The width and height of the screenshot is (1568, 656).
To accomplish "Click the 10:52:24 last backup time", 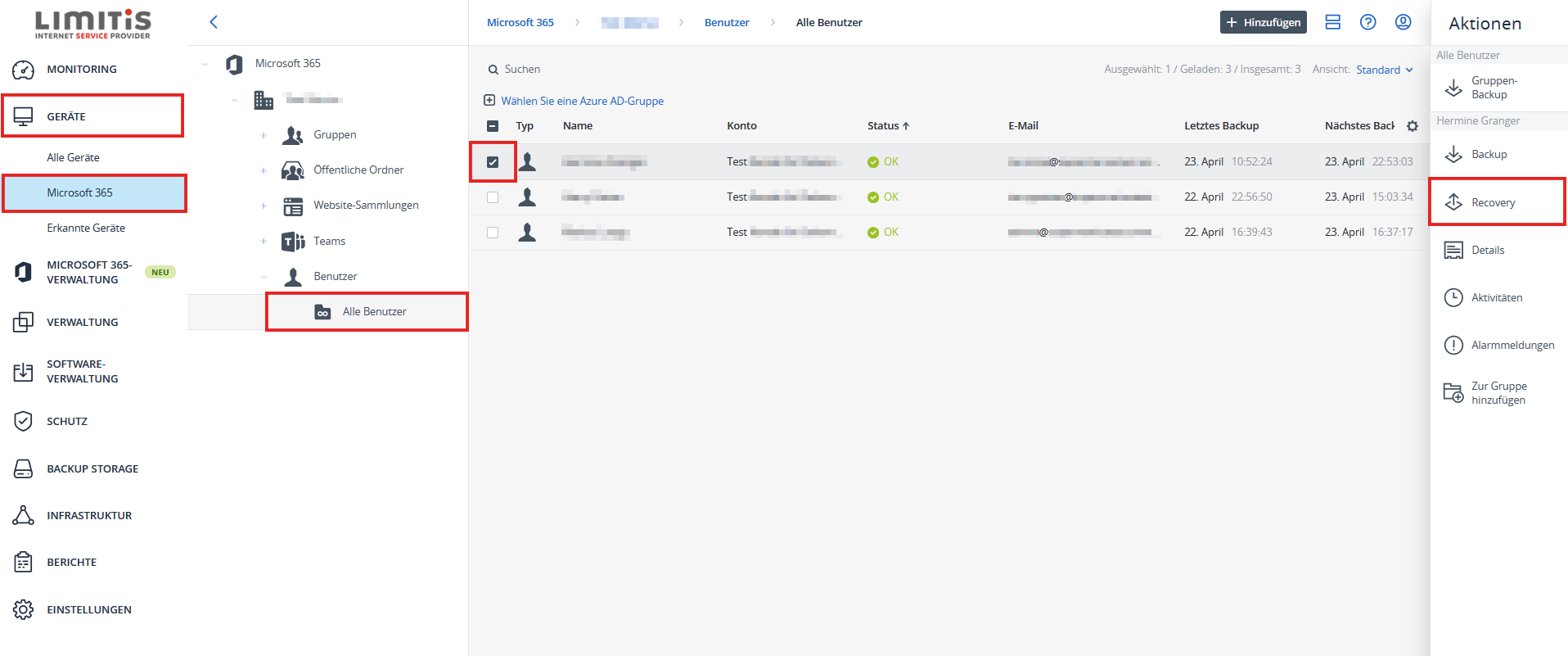I will click(x=1251, y=162).
